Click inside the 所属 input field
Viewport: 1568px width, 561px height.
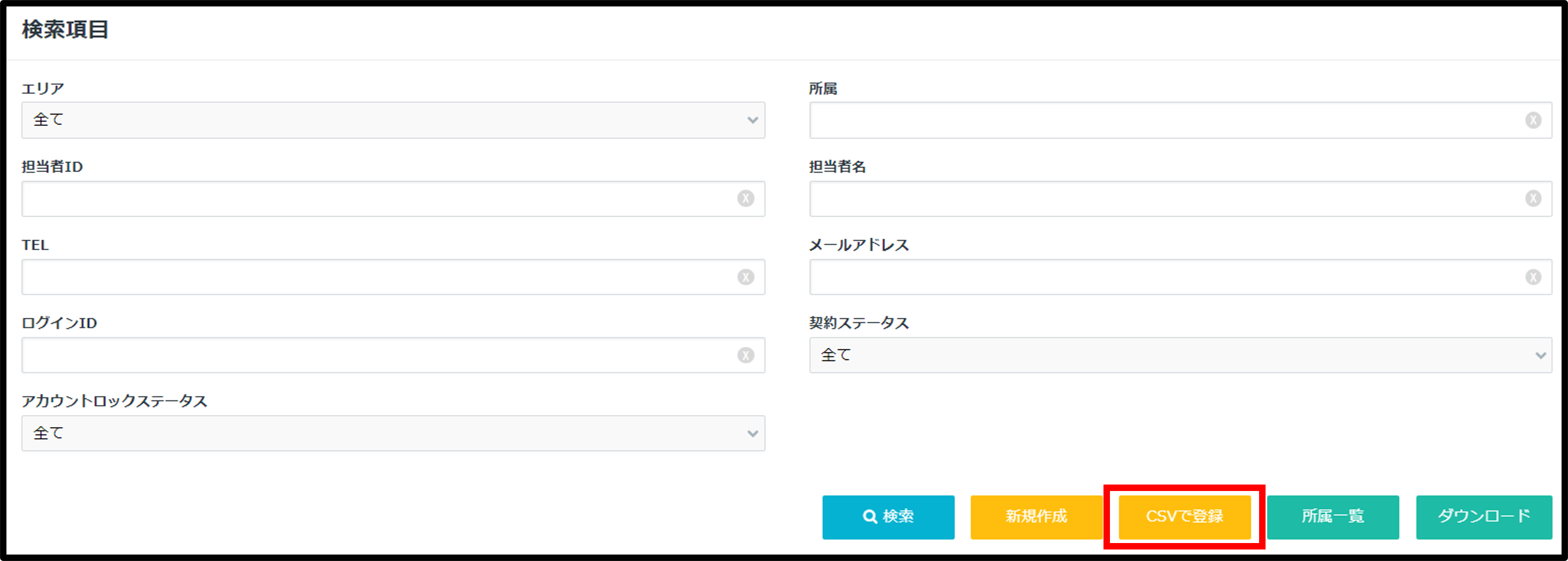coord(1156,120)
